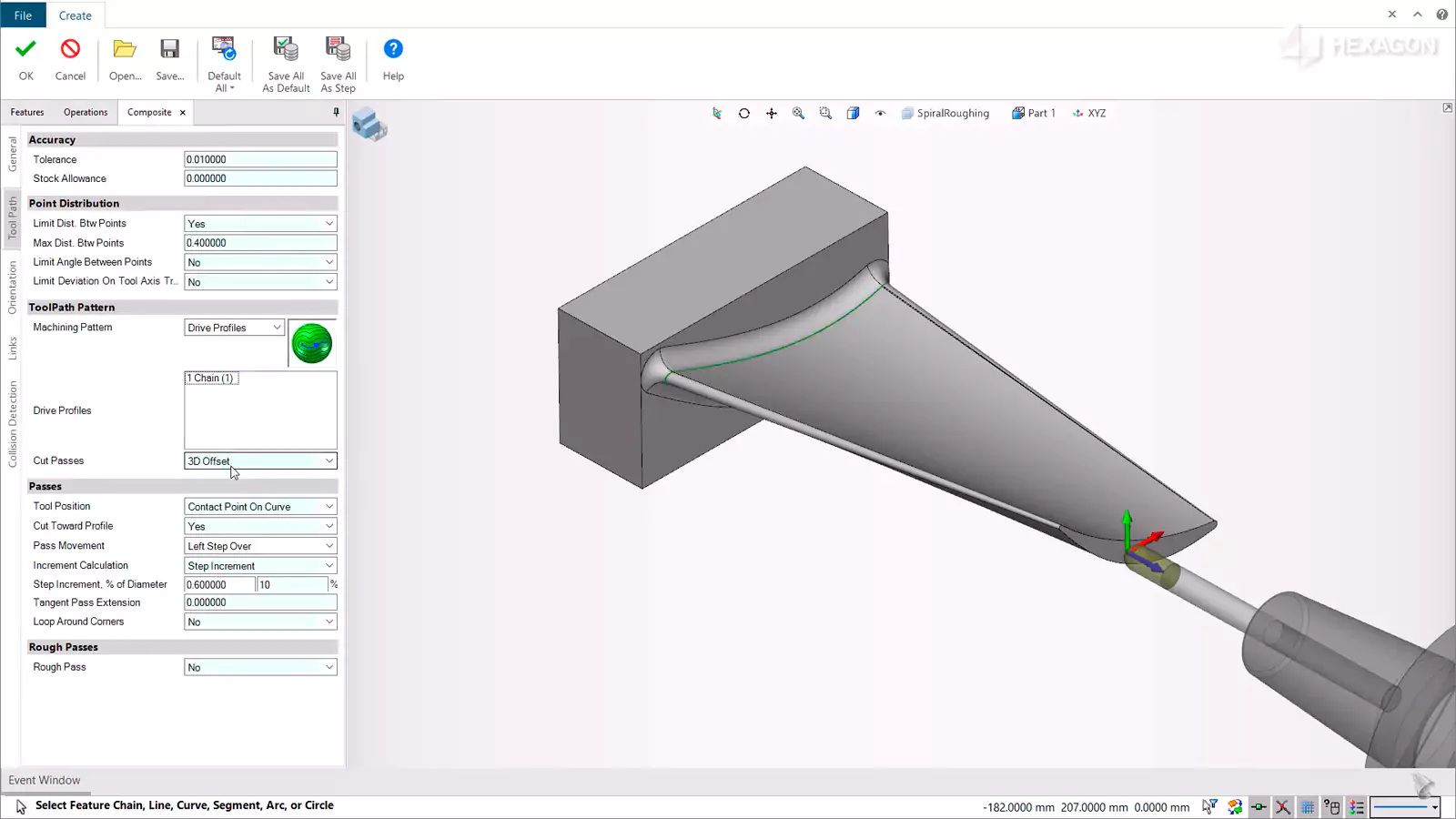Open a saved settings file
The height and width of the screenshot is (819, 1456).
[125, 60]
